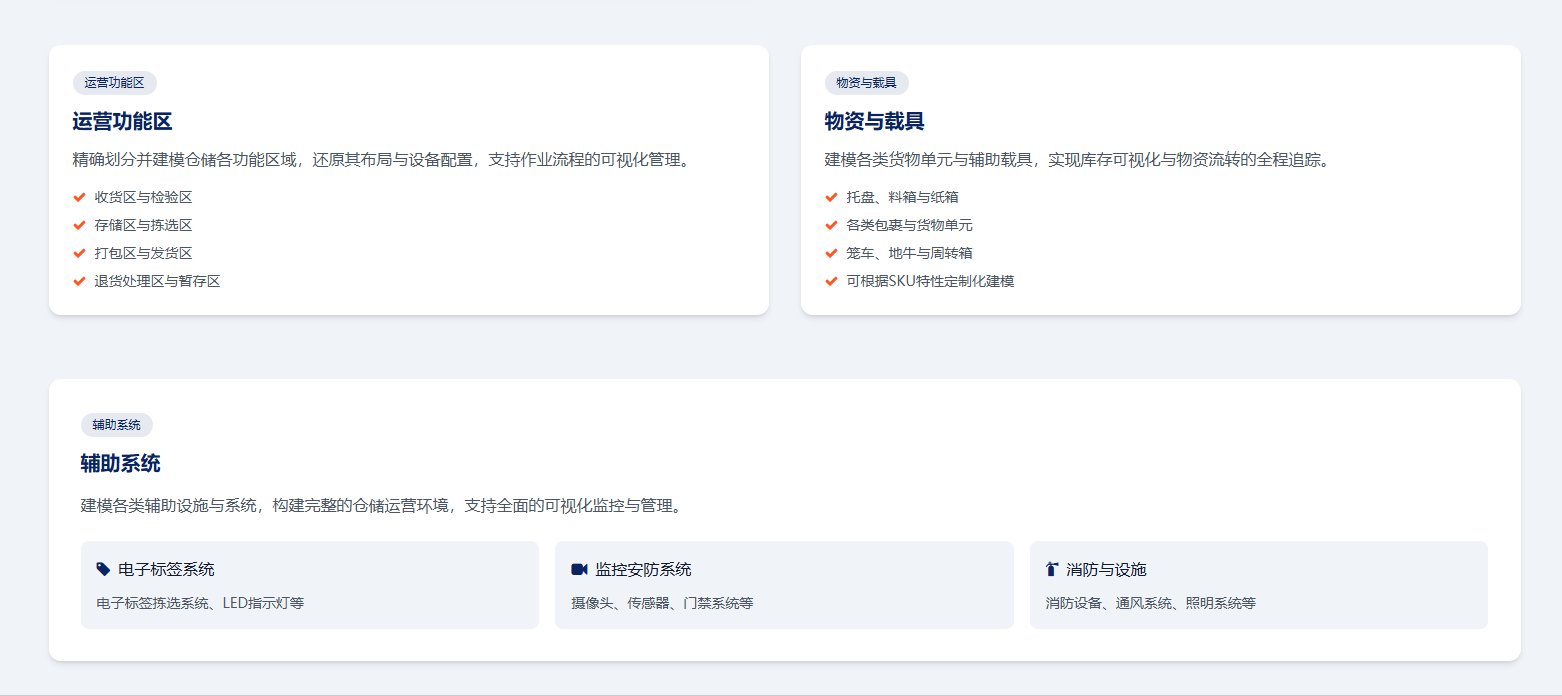Click the checkmark beside 可根据SKU特性定制化建模

point(831,281)
